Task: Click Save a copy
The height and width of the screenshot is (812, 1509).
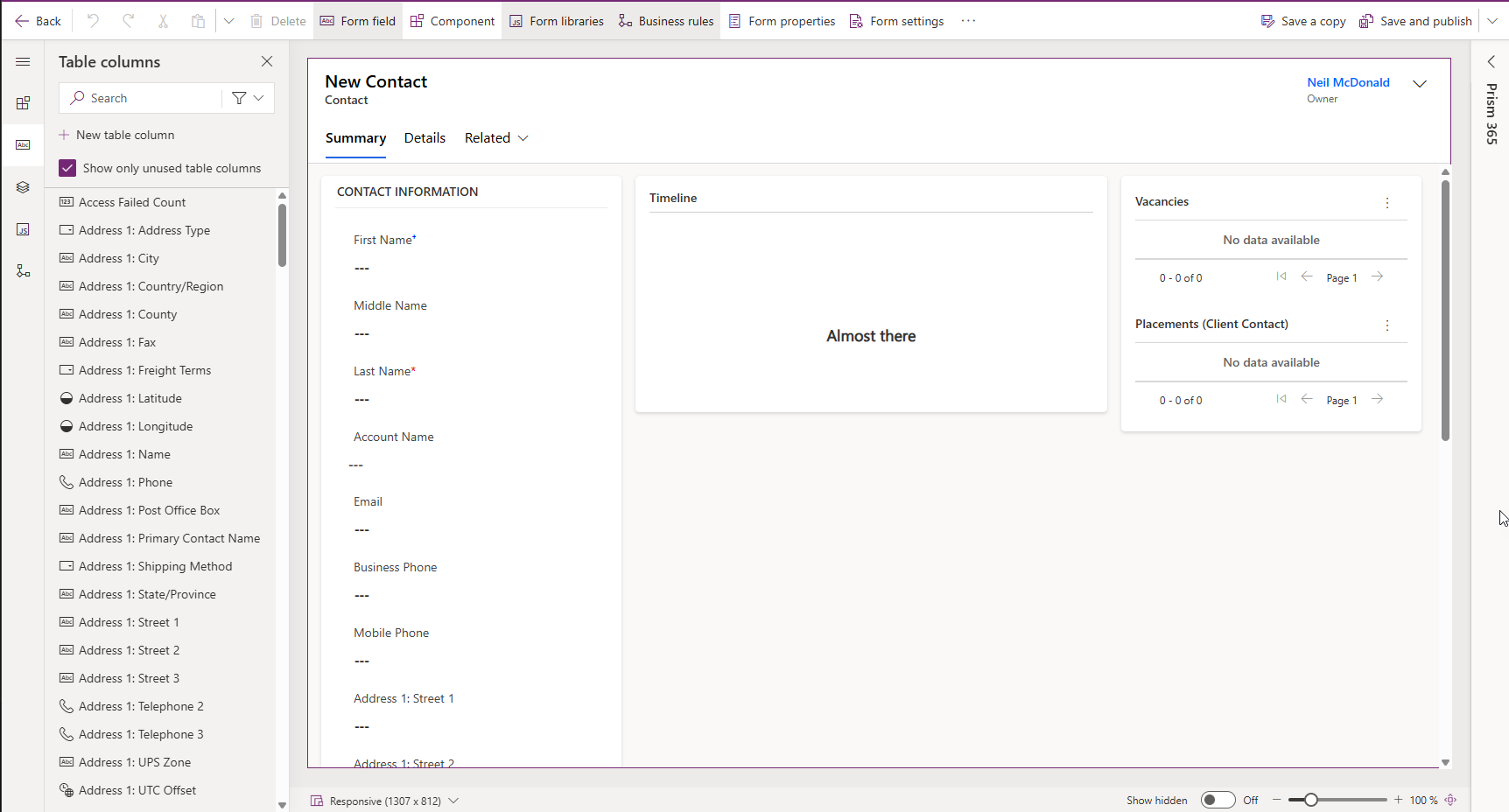Action: tap(1303, 21)
